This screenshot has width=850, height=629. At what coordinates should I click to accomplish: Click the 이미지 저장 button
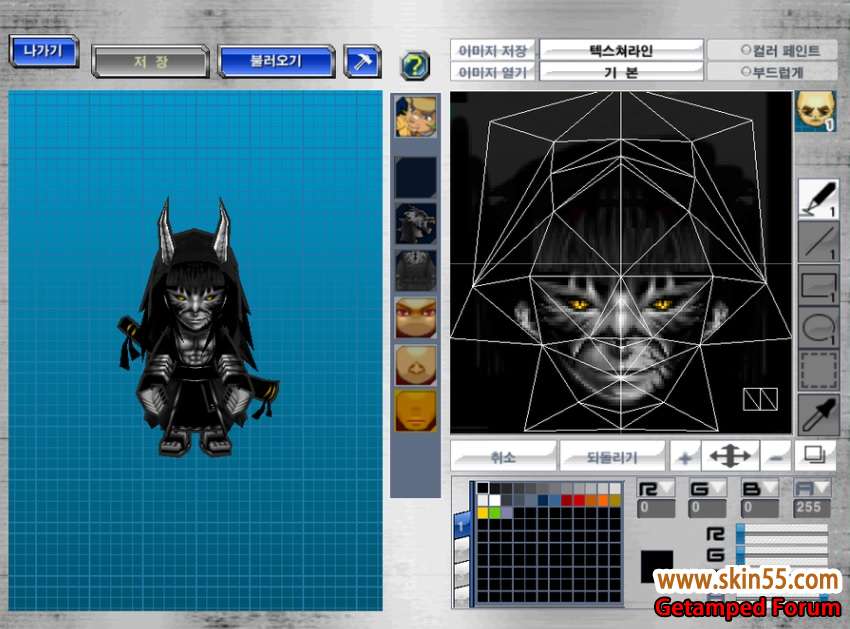(x=493, y=50)
